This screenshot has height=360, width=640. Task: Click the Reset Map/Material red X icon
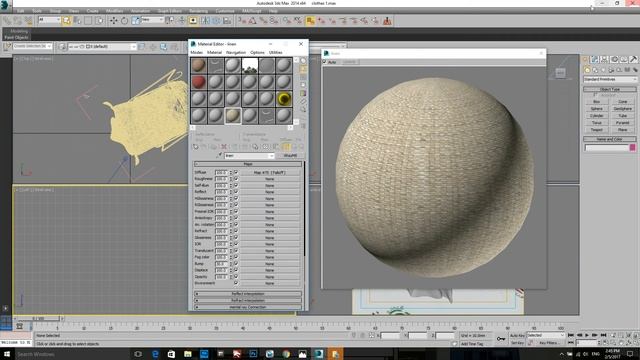[x=223, y=147]
